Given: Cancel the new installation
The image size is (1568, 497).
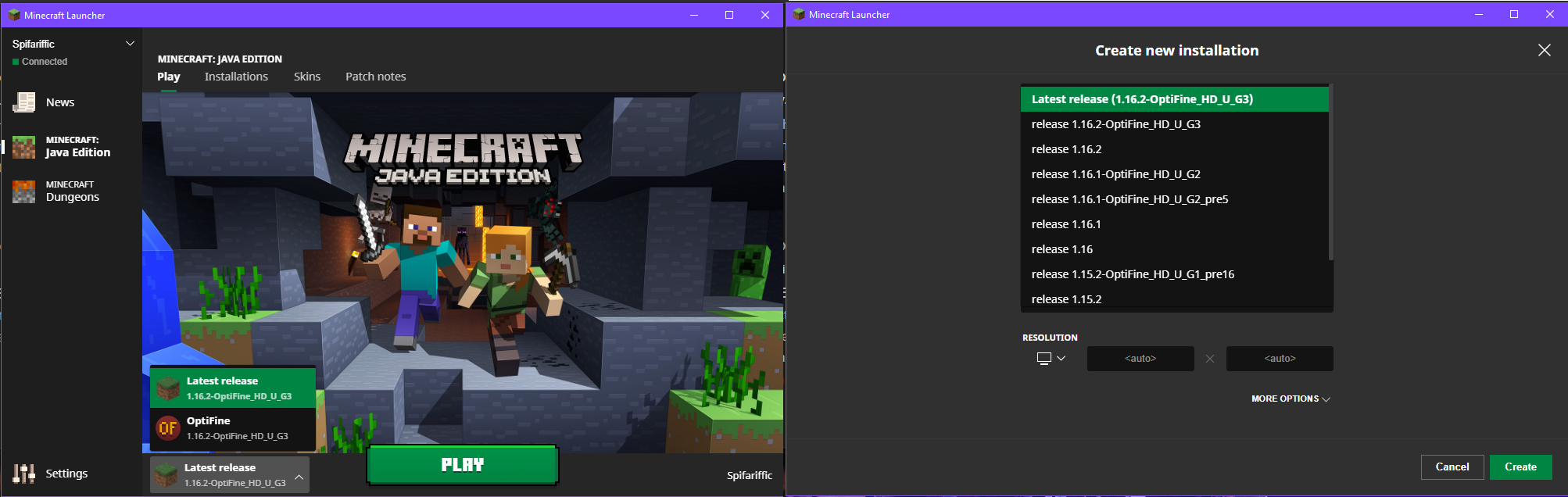Looking at the screenshot, I should pyautogui.click(x=1452, y=467).
